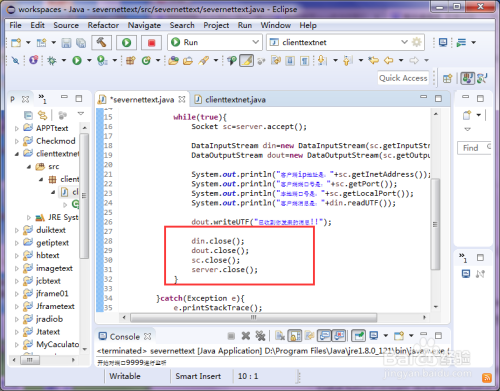
Task: Click the Back navigation arrow
Action: click(389, 60)
